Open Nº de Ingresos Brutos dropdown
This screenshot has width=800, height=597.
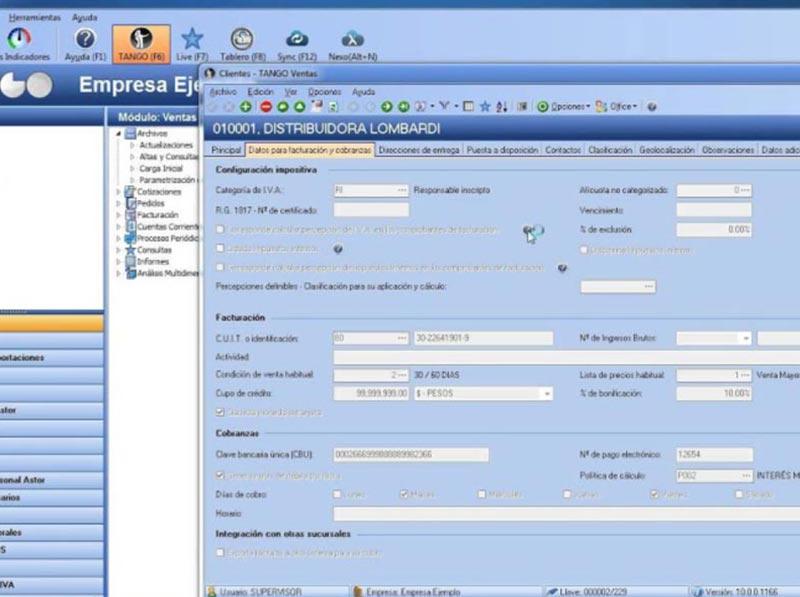coord(746,338)
